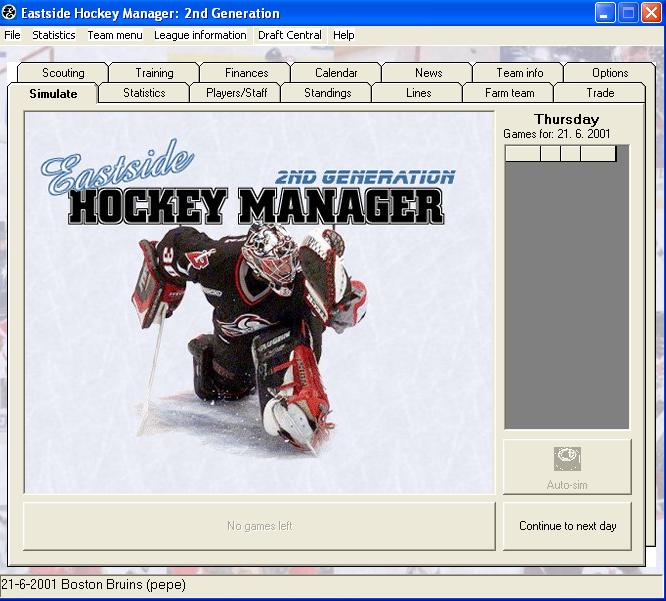Click the Thursday day label
The image size is (666, 601).
[x=567, y=119]
